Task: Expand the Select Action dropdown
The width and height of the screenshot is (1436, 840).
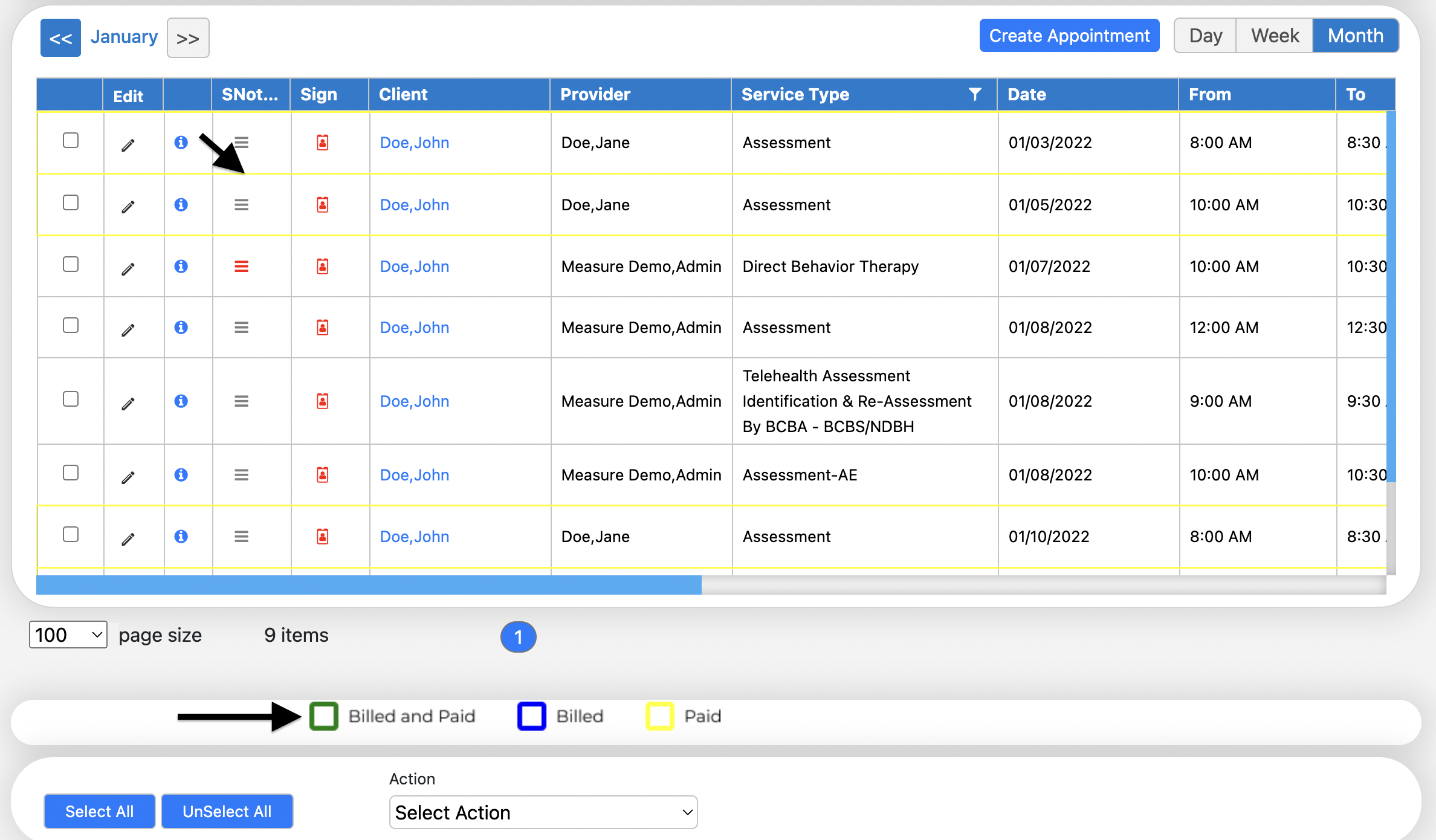Action: (x=543, y=812)
